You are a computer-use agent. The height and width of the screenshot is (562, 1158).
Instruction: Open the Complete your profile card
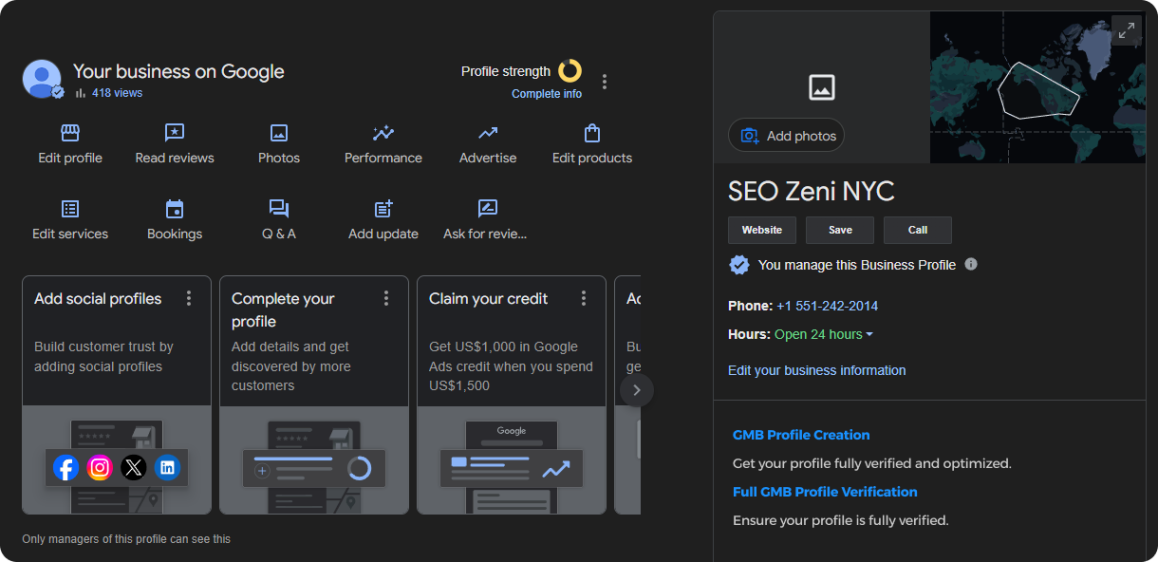tap(314, 395)
